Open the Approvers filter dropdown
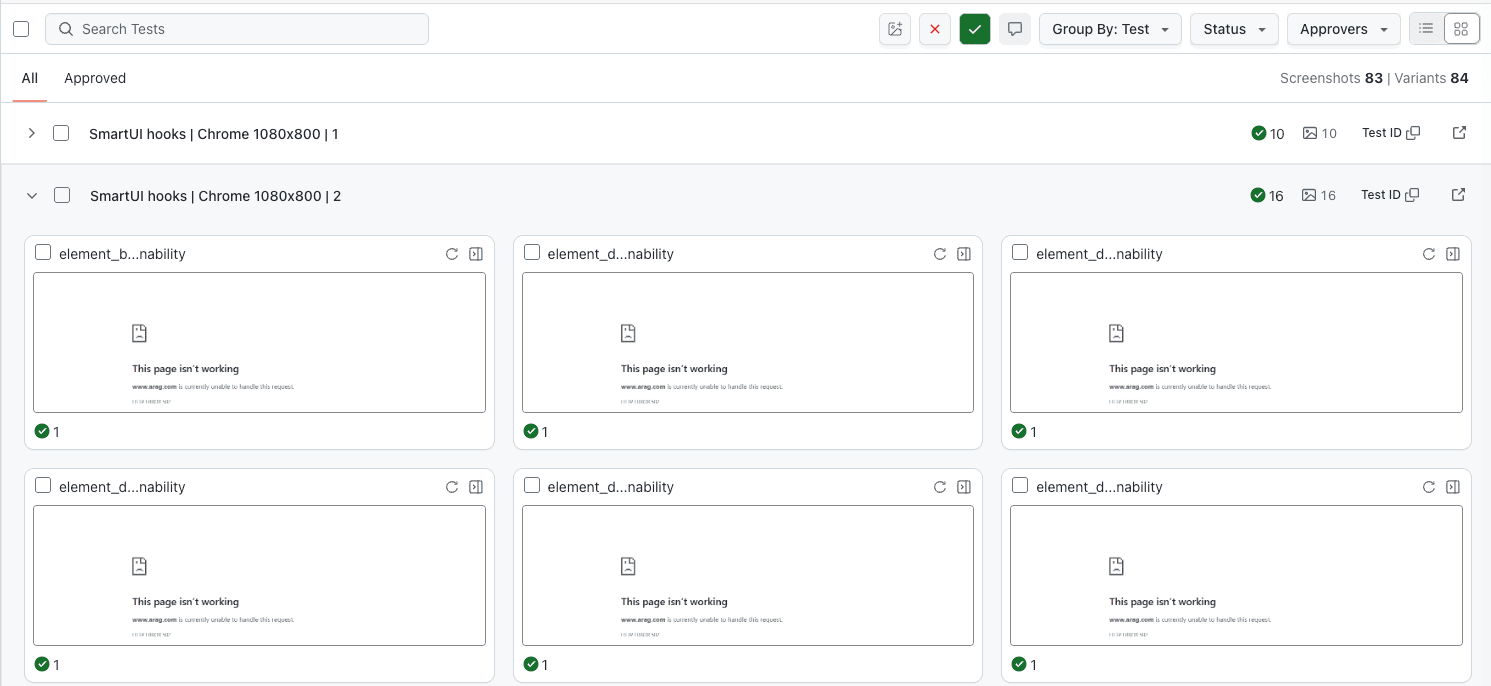The image size is (1491, 686). coord(1343,29)
